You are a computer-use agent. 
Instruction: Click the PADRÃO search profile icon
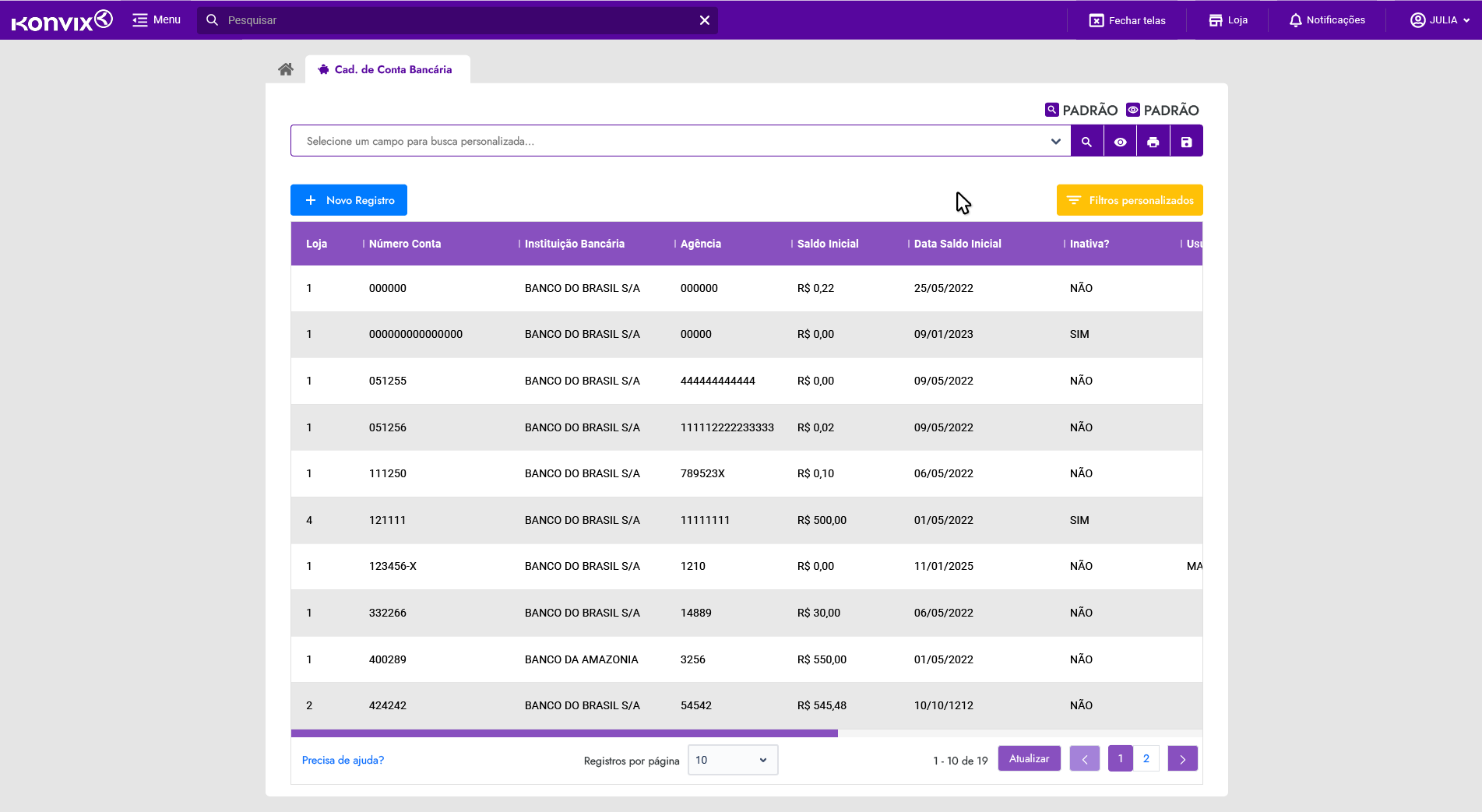pos(1052,110)
